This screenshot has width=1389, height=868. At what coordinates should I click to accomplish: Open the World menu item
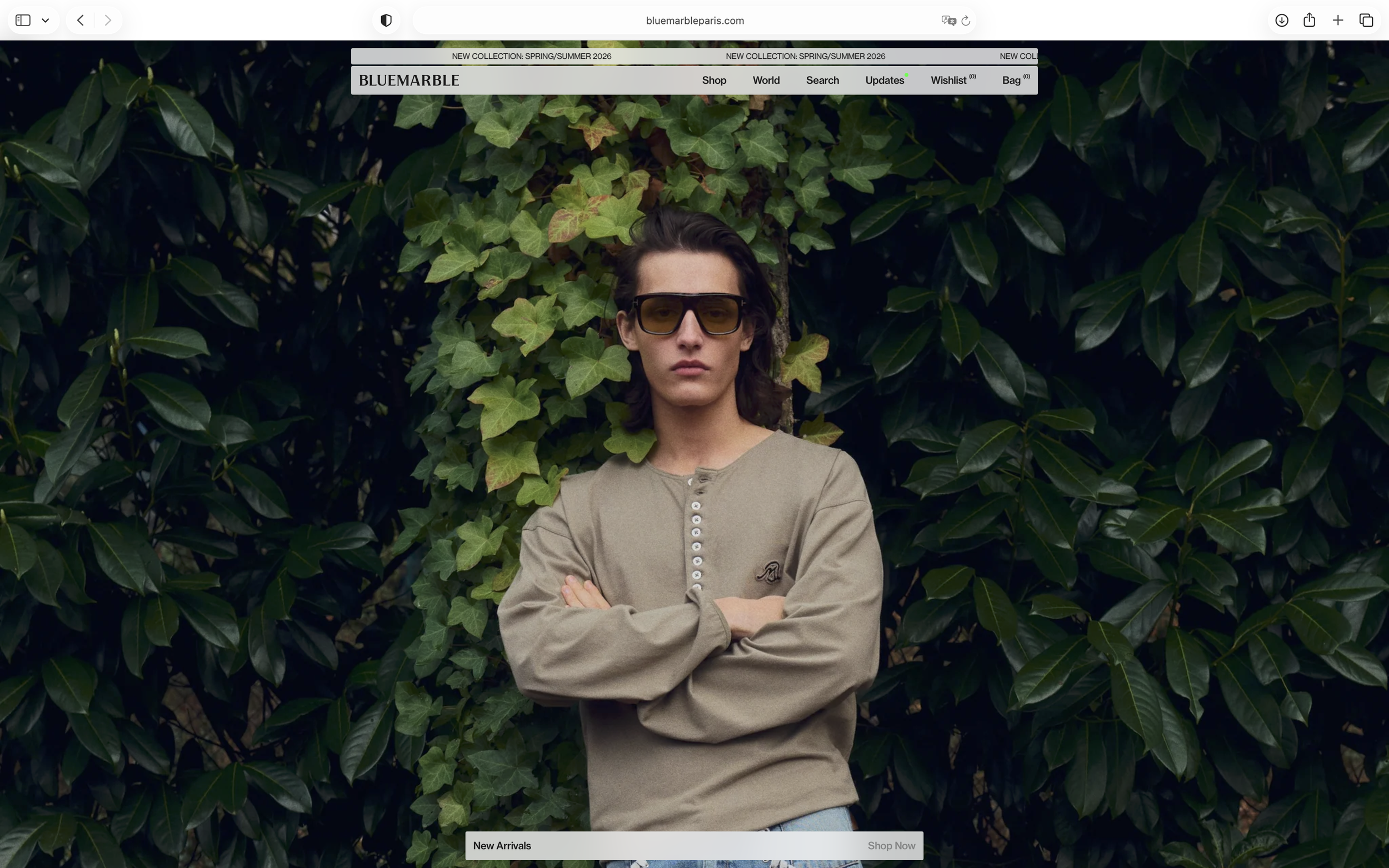click(766, 81)
